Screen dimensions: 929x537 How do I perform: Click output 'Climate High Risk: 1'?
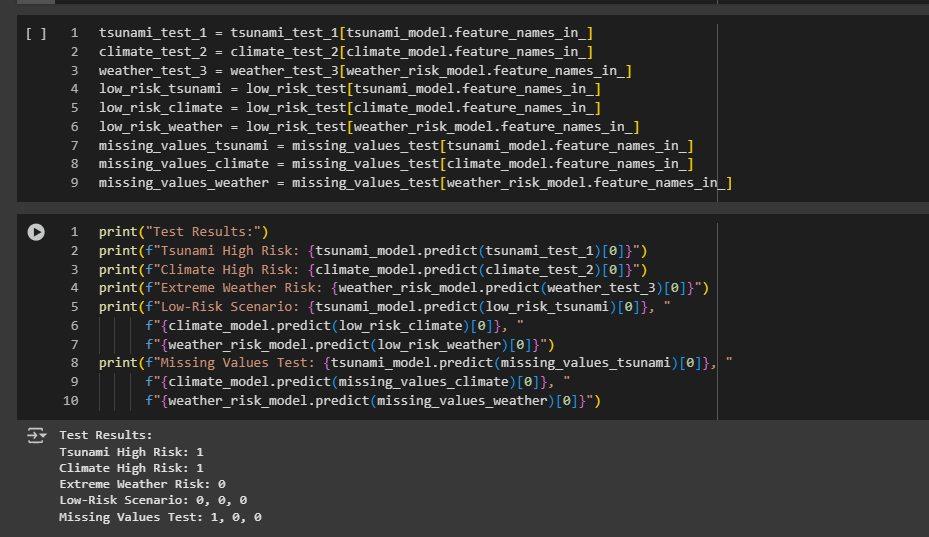pyautogui.click(x=131, y=468)
